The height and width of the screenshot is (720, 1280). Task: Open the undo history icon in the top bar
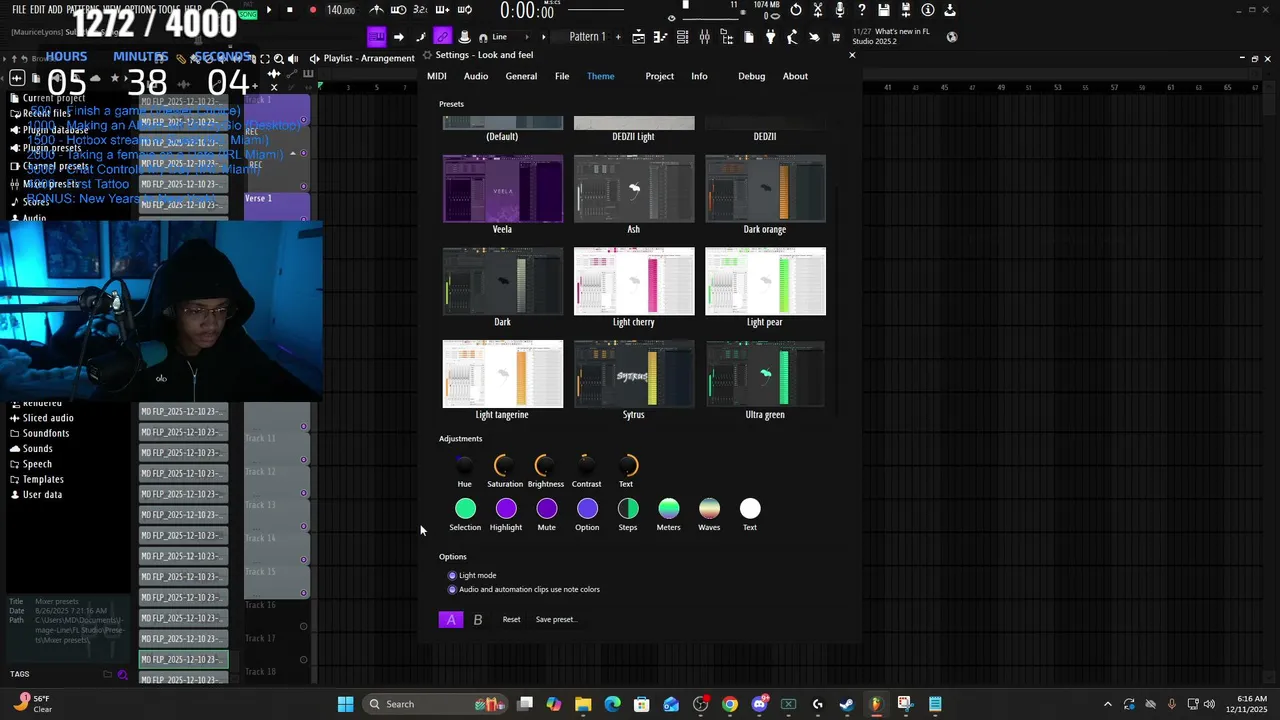[796, 10]
